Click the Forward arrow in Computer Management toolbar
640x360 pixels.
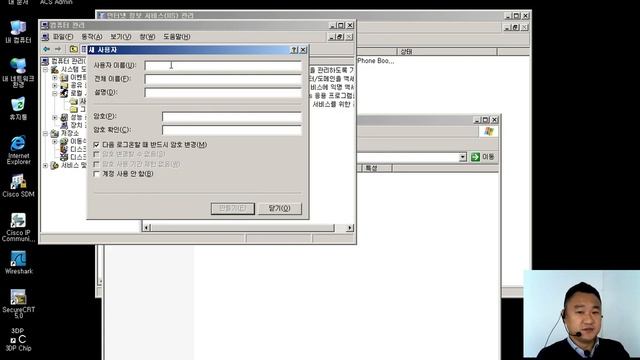(x=58, y=49)
